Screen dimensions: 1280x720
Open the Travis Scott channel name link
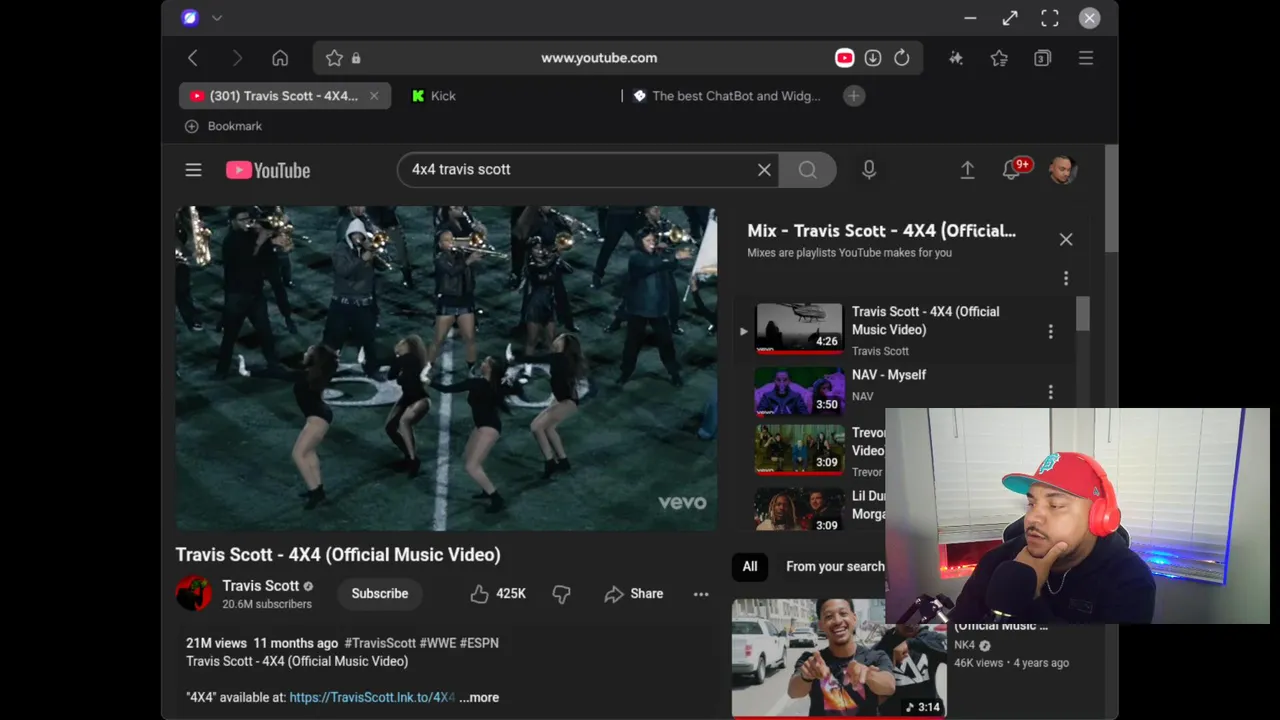260,586
